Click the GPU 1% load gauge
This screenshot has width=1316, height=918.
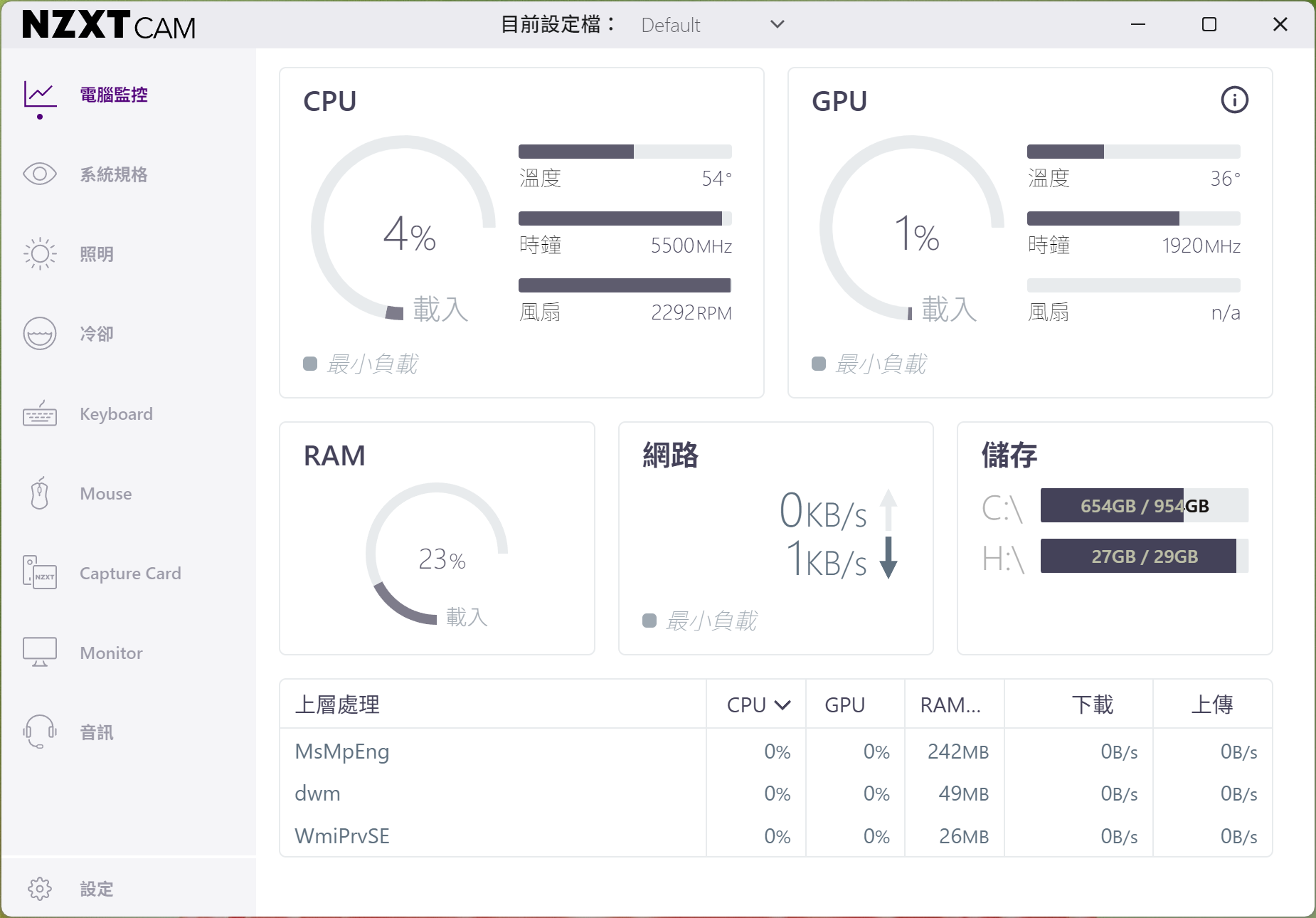(x=912, y=228)
